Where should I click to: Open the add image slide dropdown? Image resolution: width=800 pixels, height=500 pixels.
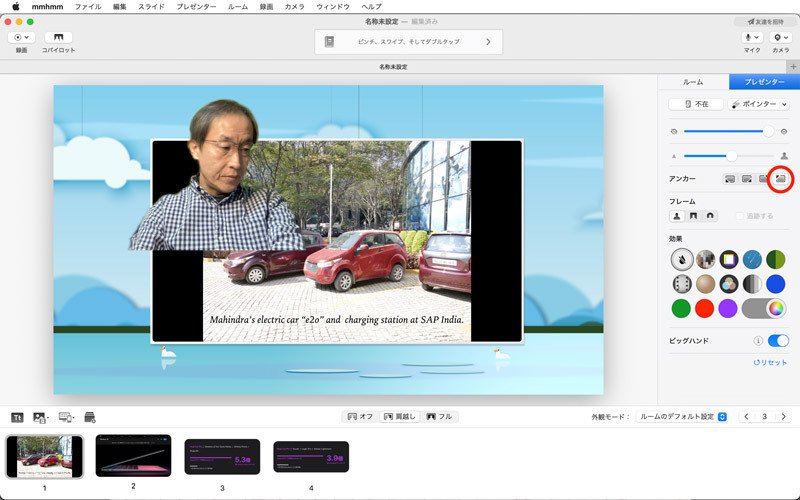click(41, 417)
